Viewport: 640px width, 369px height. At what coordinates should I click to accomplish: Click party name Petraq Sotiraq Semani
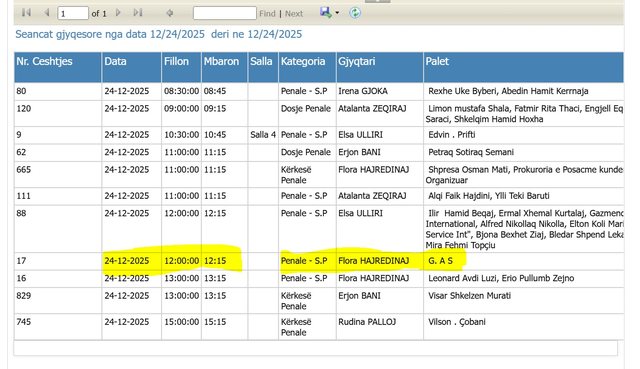[471, 152]
